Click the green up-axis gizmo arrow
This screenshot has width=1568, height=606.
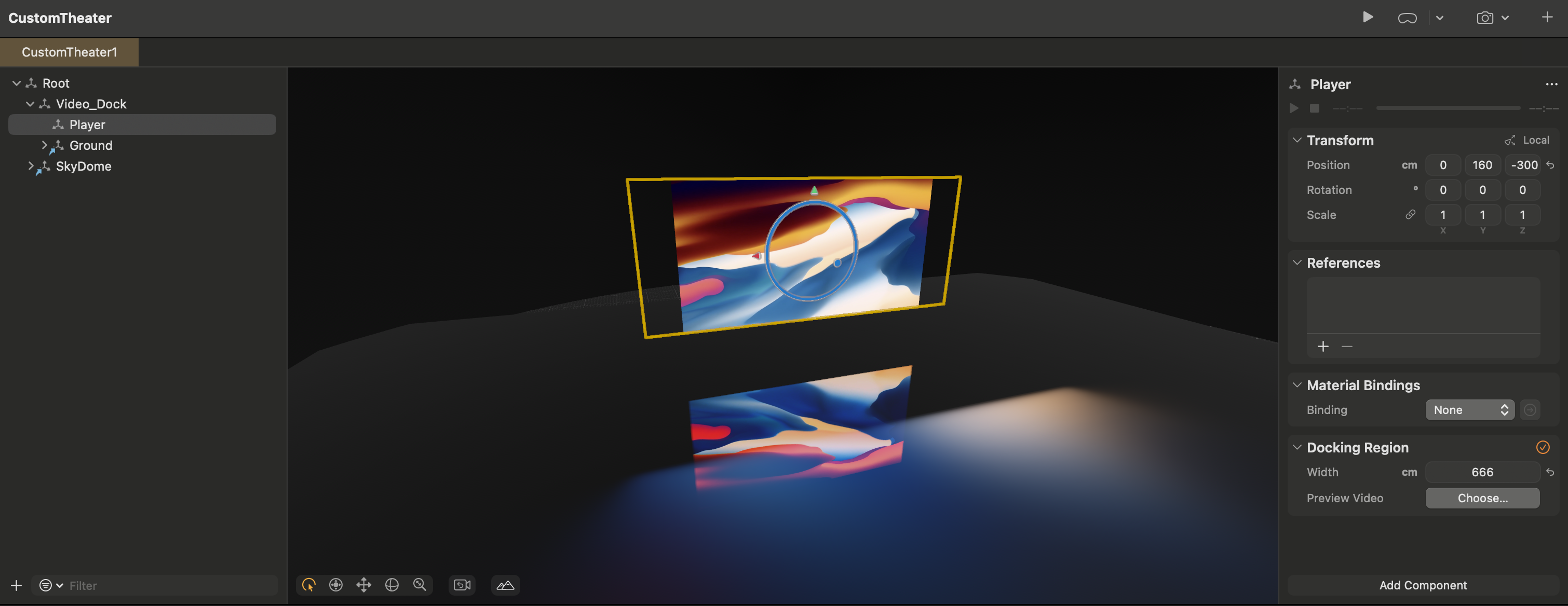click(x=815, y=190)
